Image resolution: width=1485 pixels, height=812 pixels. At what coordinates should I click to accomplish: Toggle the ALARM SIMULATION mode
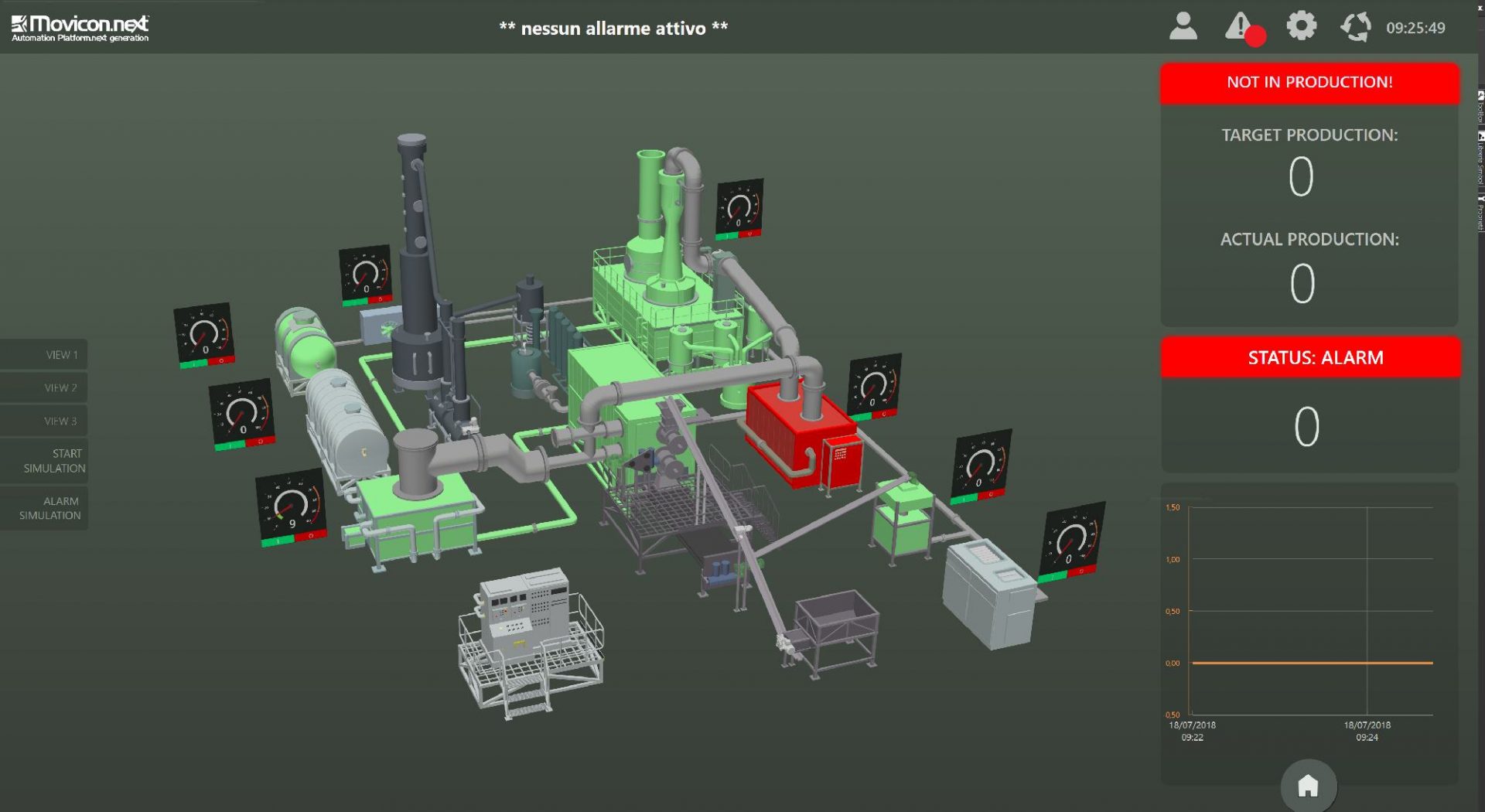coord(44,508)
